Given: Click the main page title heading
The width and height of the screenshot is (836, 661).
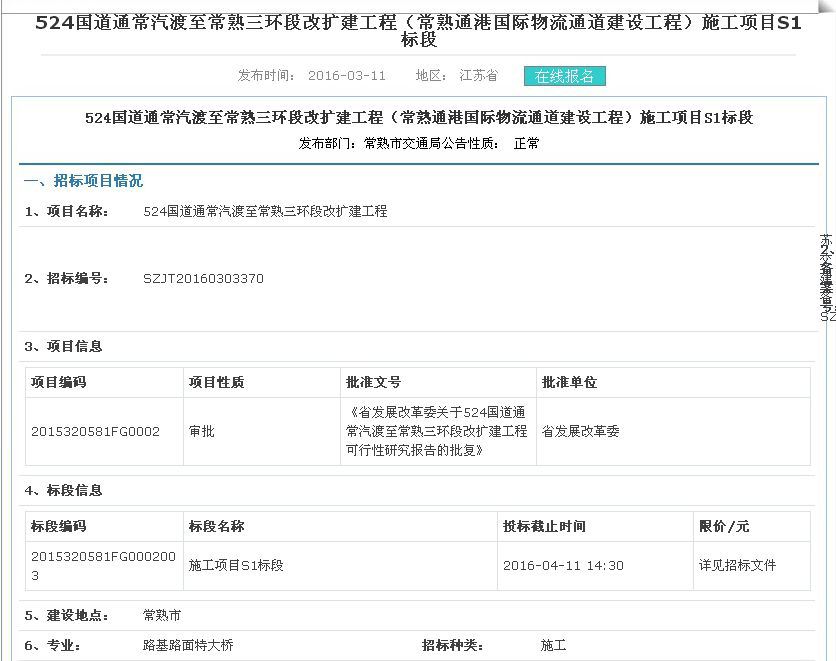Looking at the screenshot, I should coord(418,32).
